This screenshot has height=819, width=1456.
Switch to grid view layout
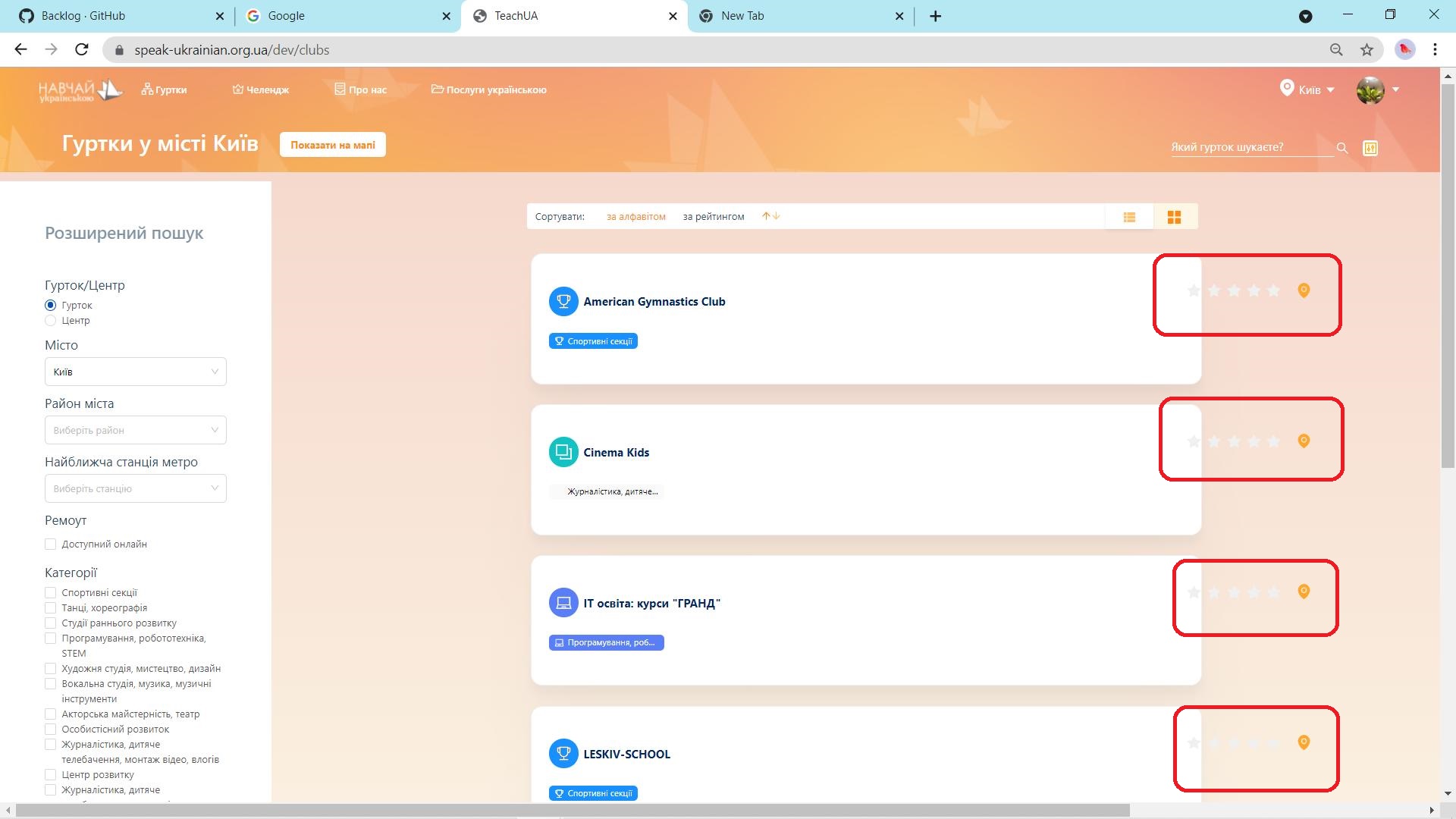[x=1174, y=218]
